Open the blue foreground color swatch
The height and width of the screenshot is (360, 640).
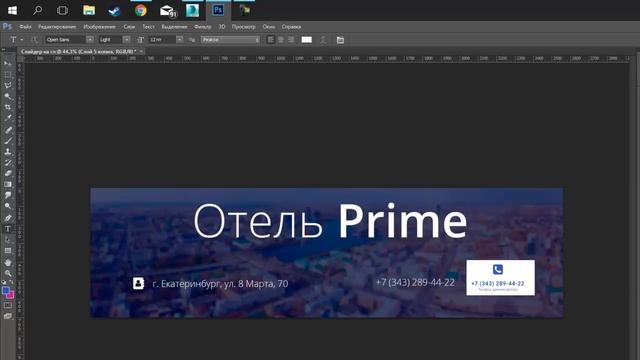5,291
